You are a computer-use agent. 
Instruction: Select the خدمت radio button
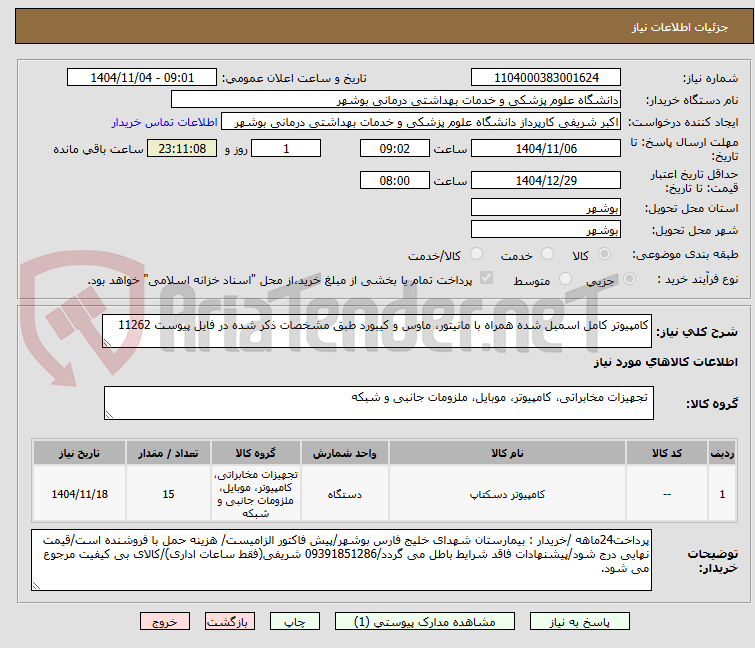click(547, 254)
